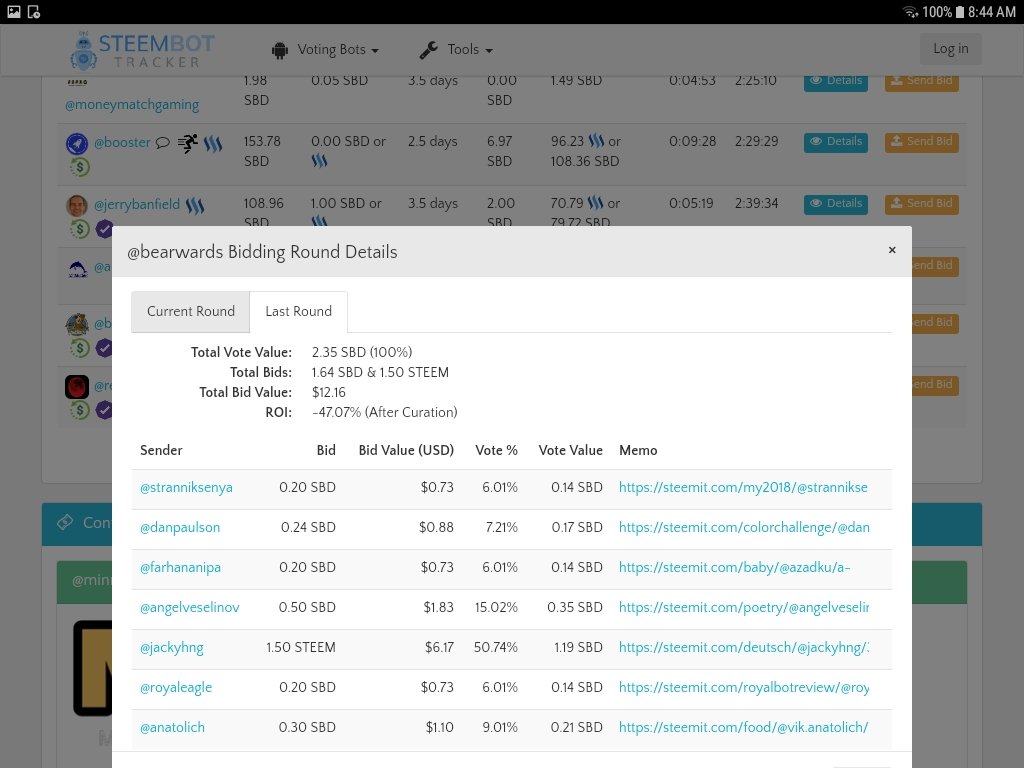Click the Sender column header

(161, 450)
